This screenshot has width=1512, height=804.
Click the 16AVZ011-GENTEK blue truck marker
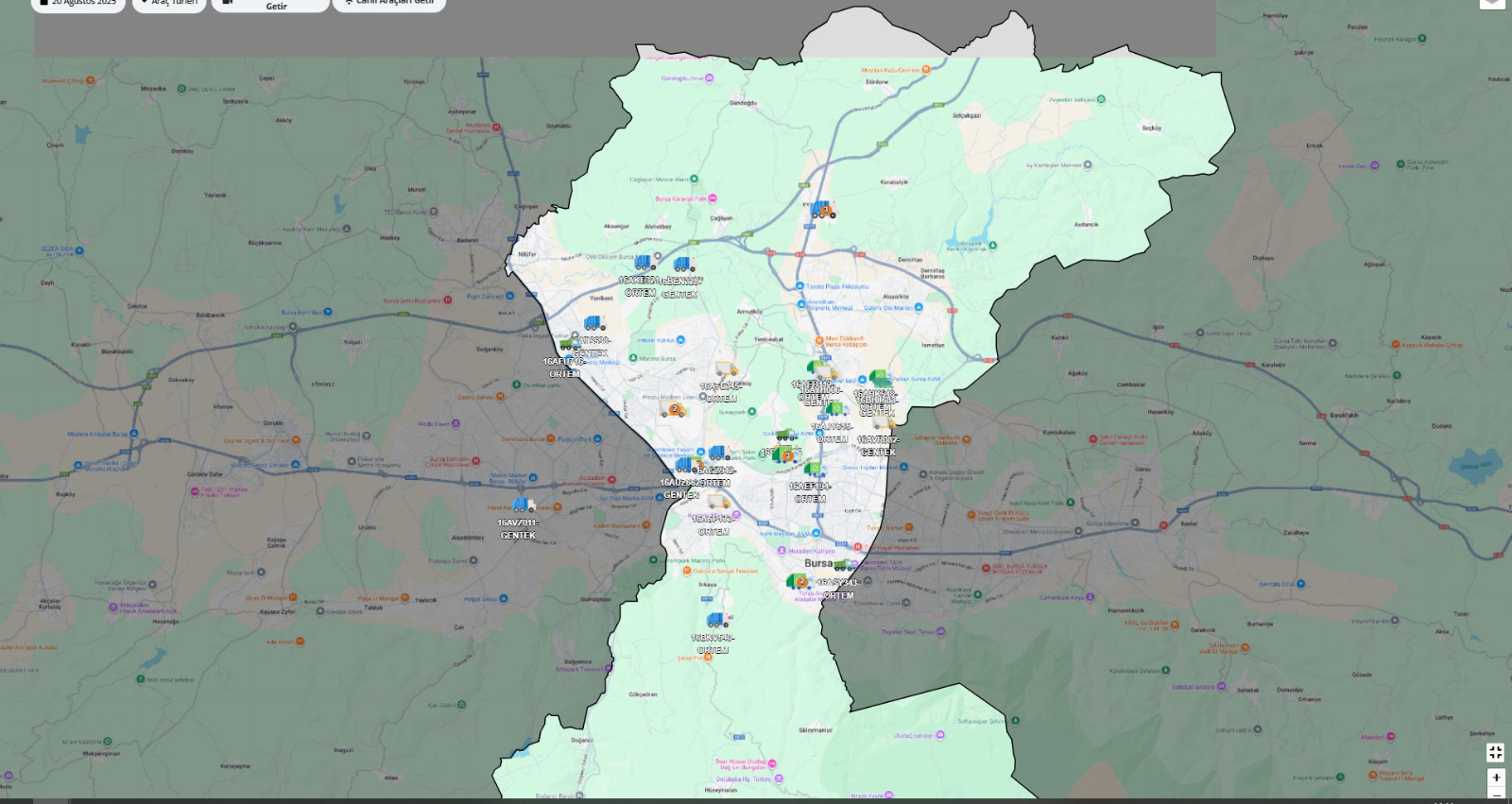(x=523, y=505)
